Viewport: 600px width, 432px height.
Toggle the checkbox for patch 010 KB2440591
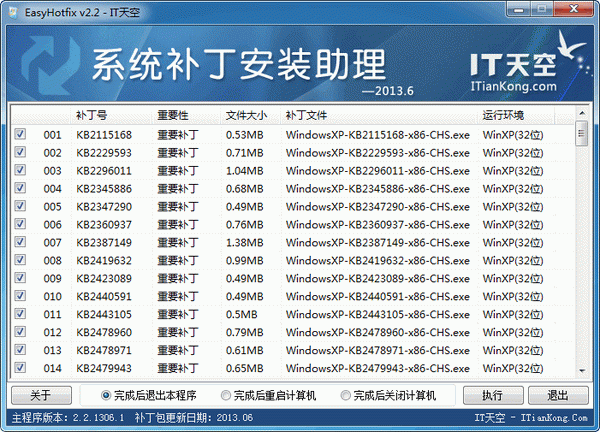(x=20, y=296)
